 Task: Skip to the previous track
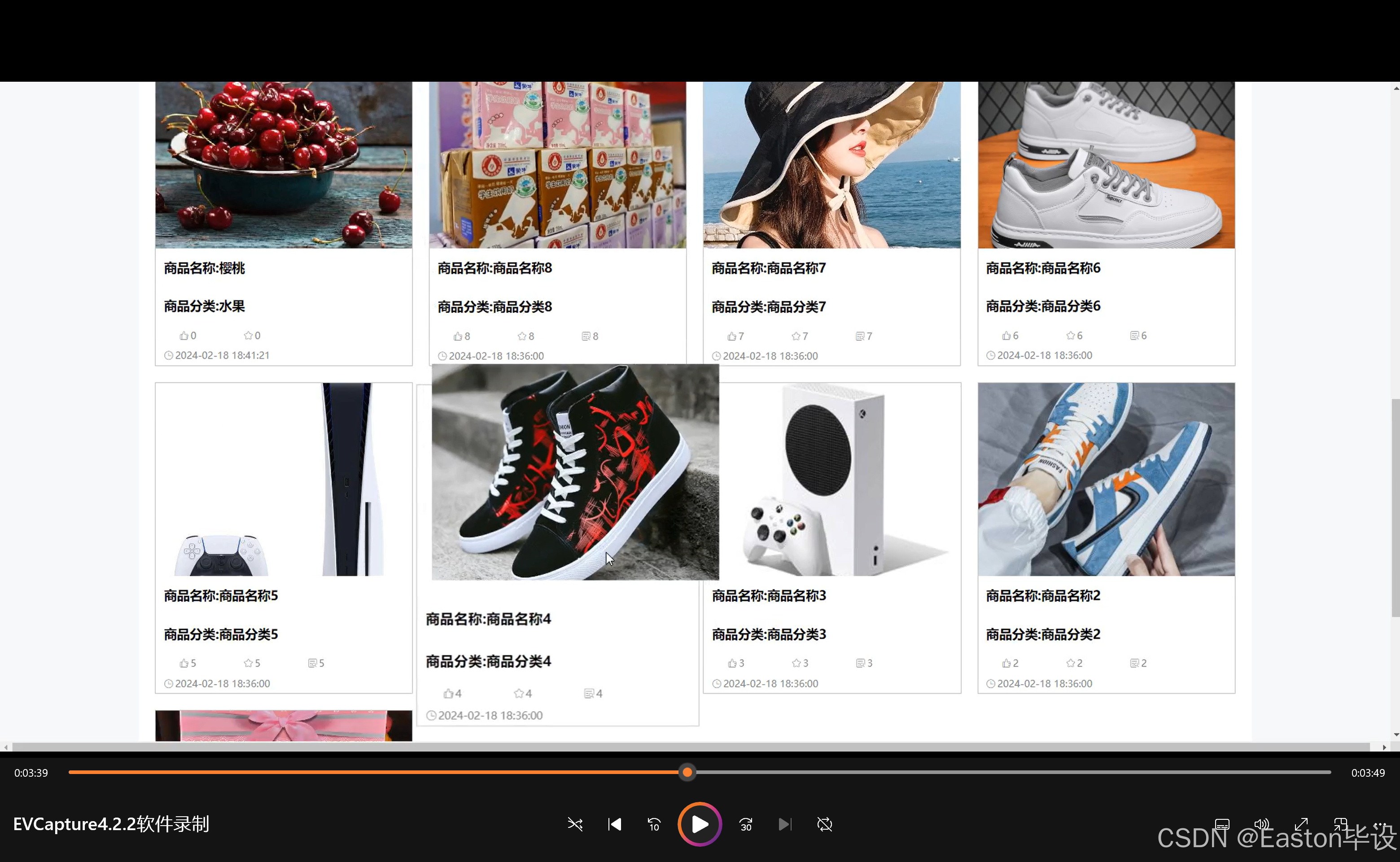click(614, 824)
